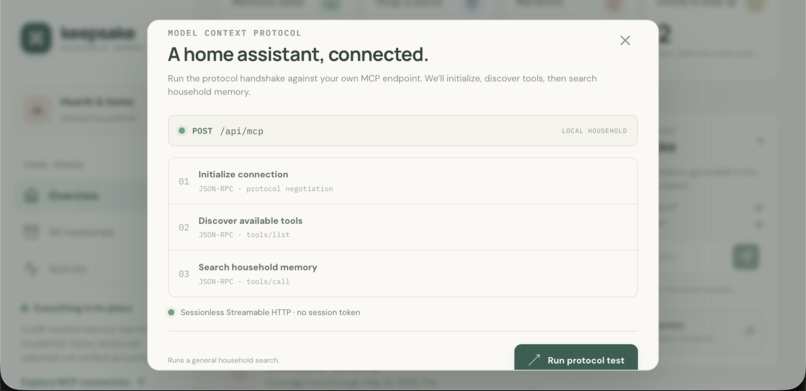Click the green dot beside Sessionless Streamable HTTP
Image resolution: width=806 pixels, height=391 pixels.
tap(171, 312)
